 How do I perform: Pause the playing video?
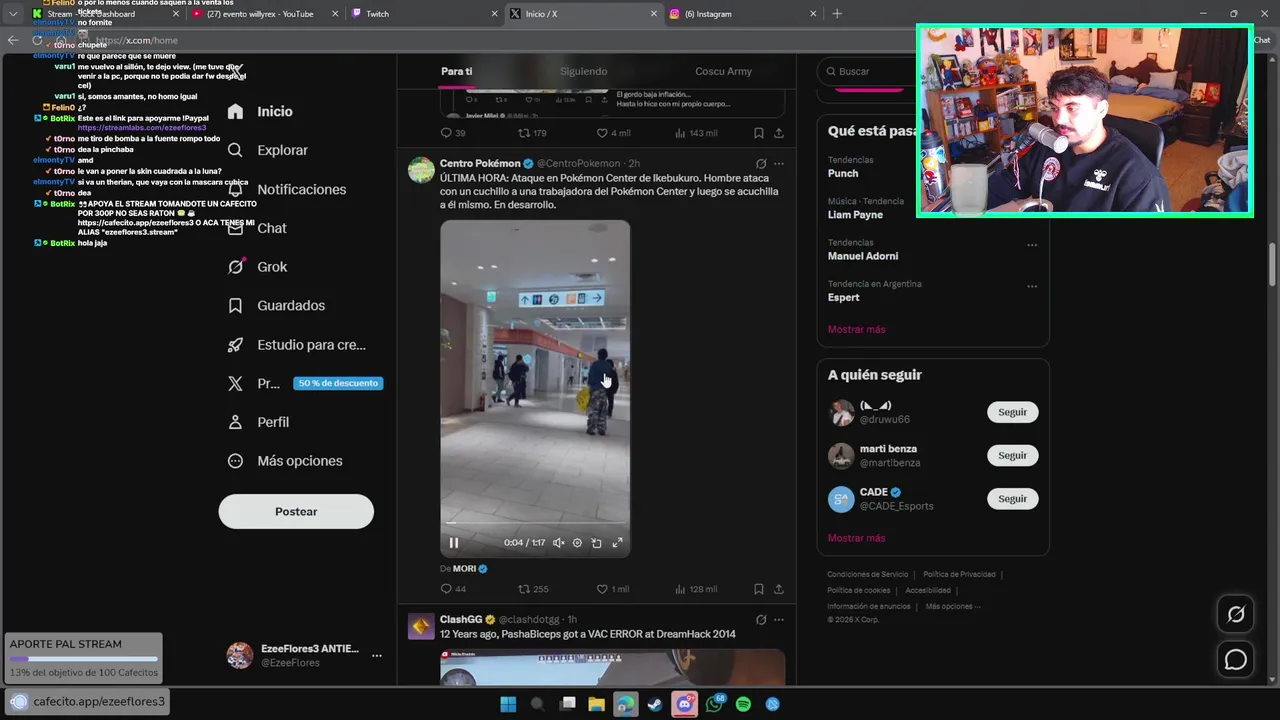point(453,543)
